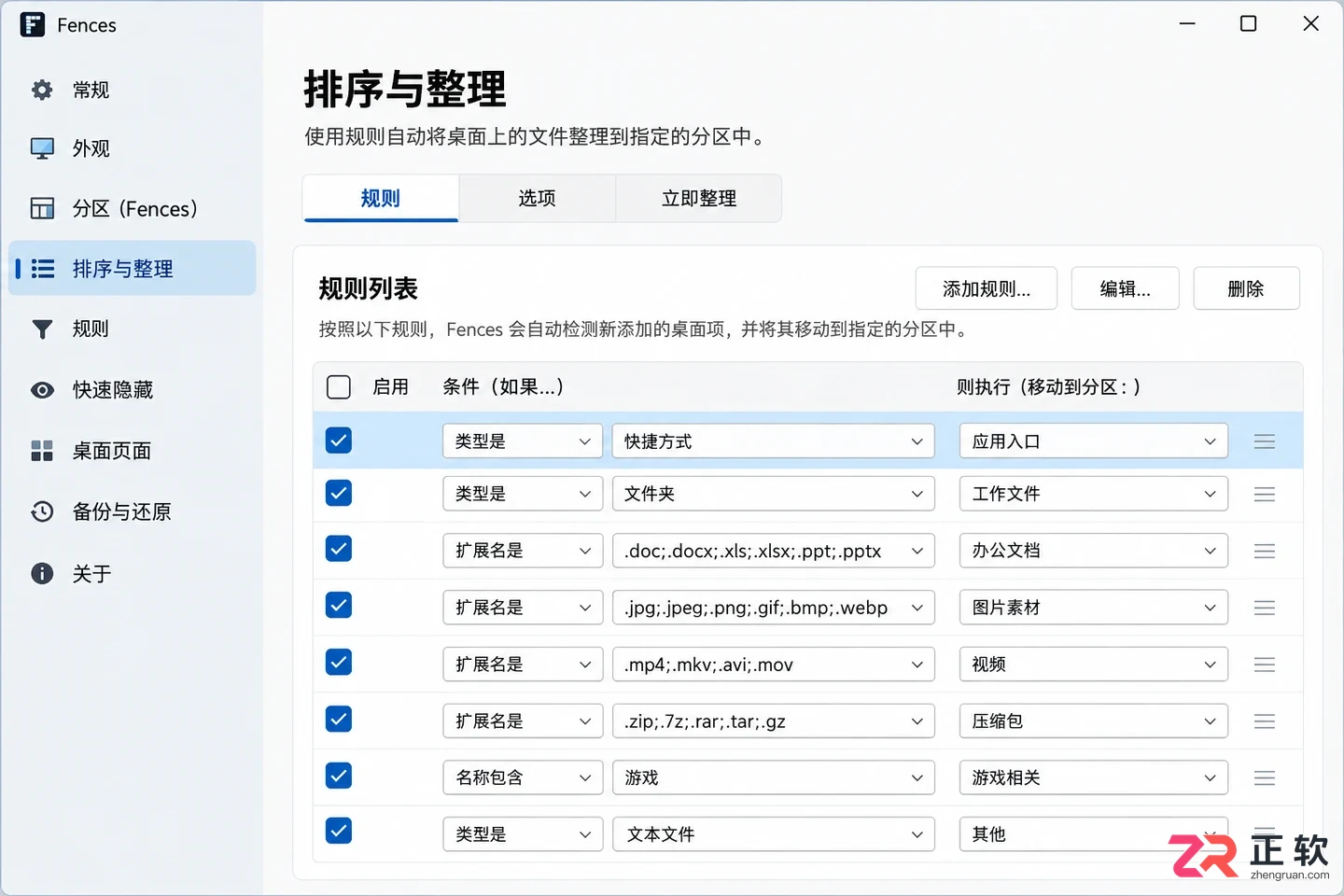Open the 文本文件 condition value dropdown
The height and width of the screenshot is (896, 1344).
point(774,834)
